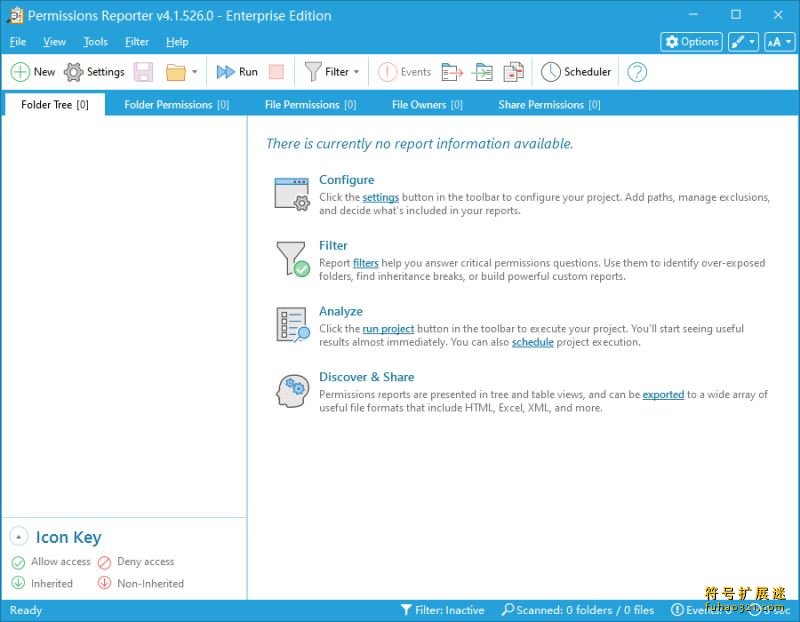Open the font size AA dropdown
The height and width of the screenshot is (622, 800).
pos(779,42)
